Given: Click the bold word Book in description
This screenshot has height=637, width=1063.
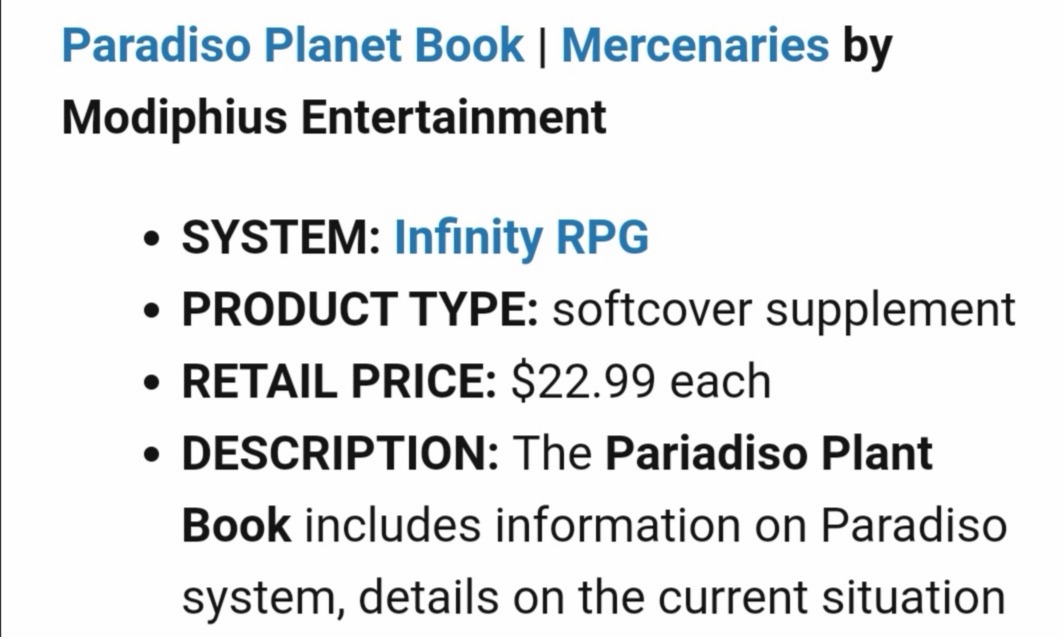Looking at the screenshot, I should click(x=237, y=526).
